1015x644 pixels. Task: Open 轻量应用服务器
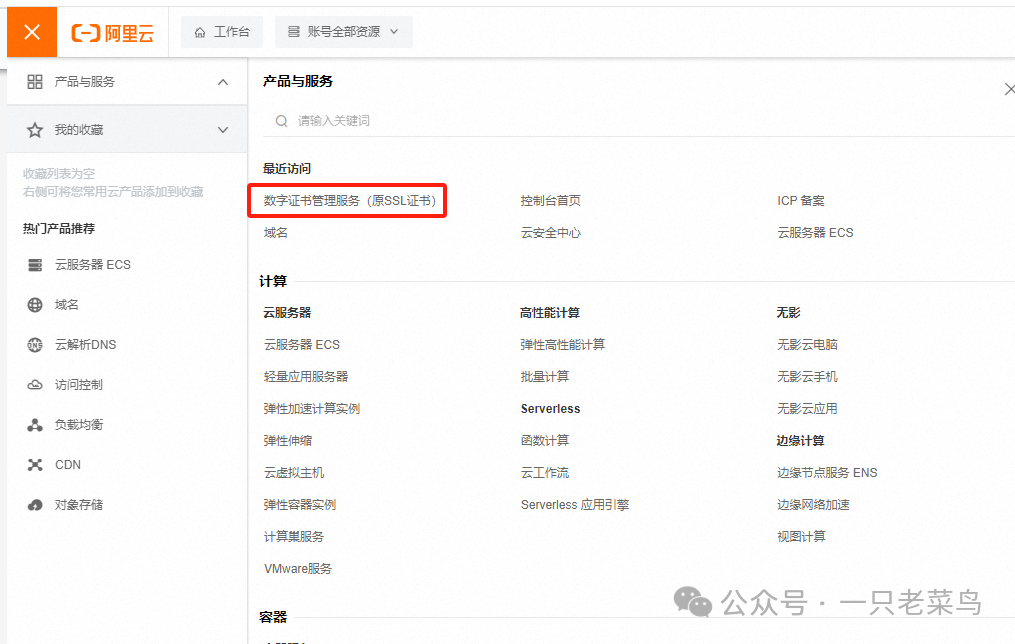click(306, 377)
